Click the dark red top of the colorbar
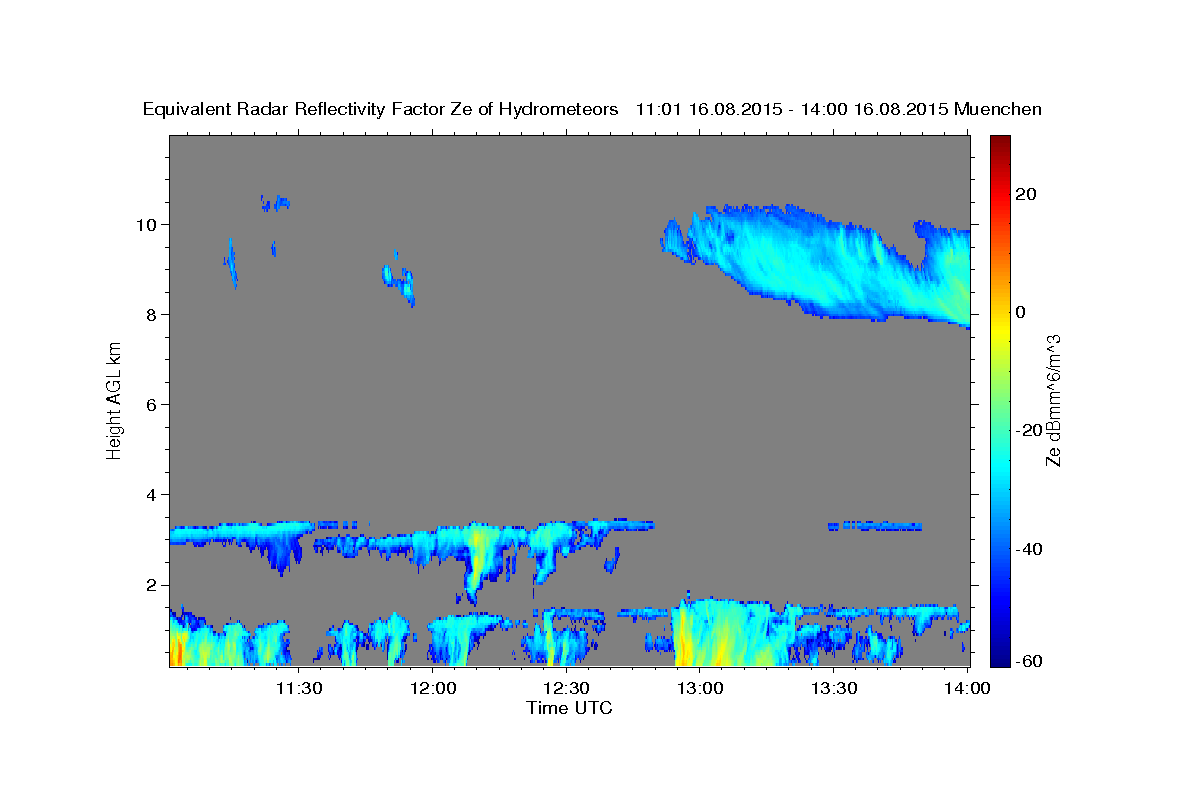The image size is (1200, 800). 999,143
